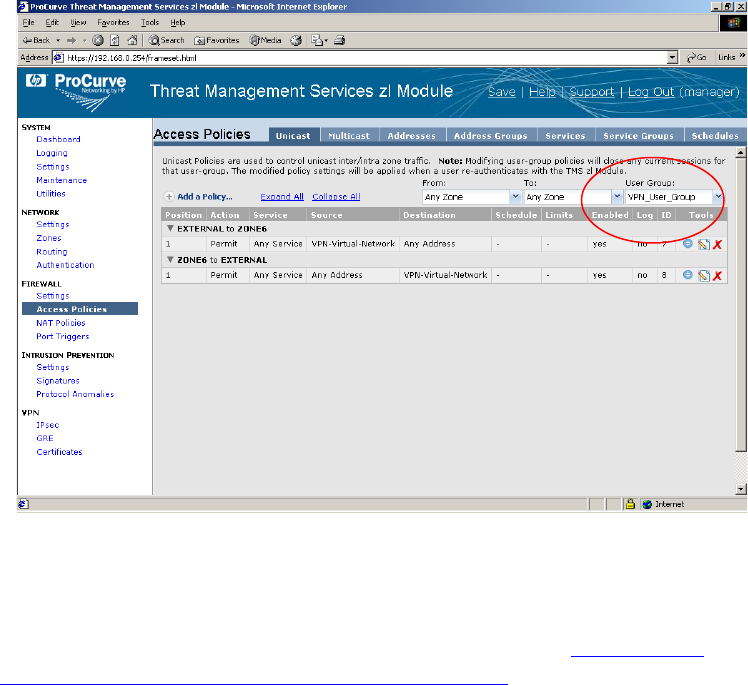Click the Go button next to address bar
The height and width of the screenshot is (685, 748).
696,58
